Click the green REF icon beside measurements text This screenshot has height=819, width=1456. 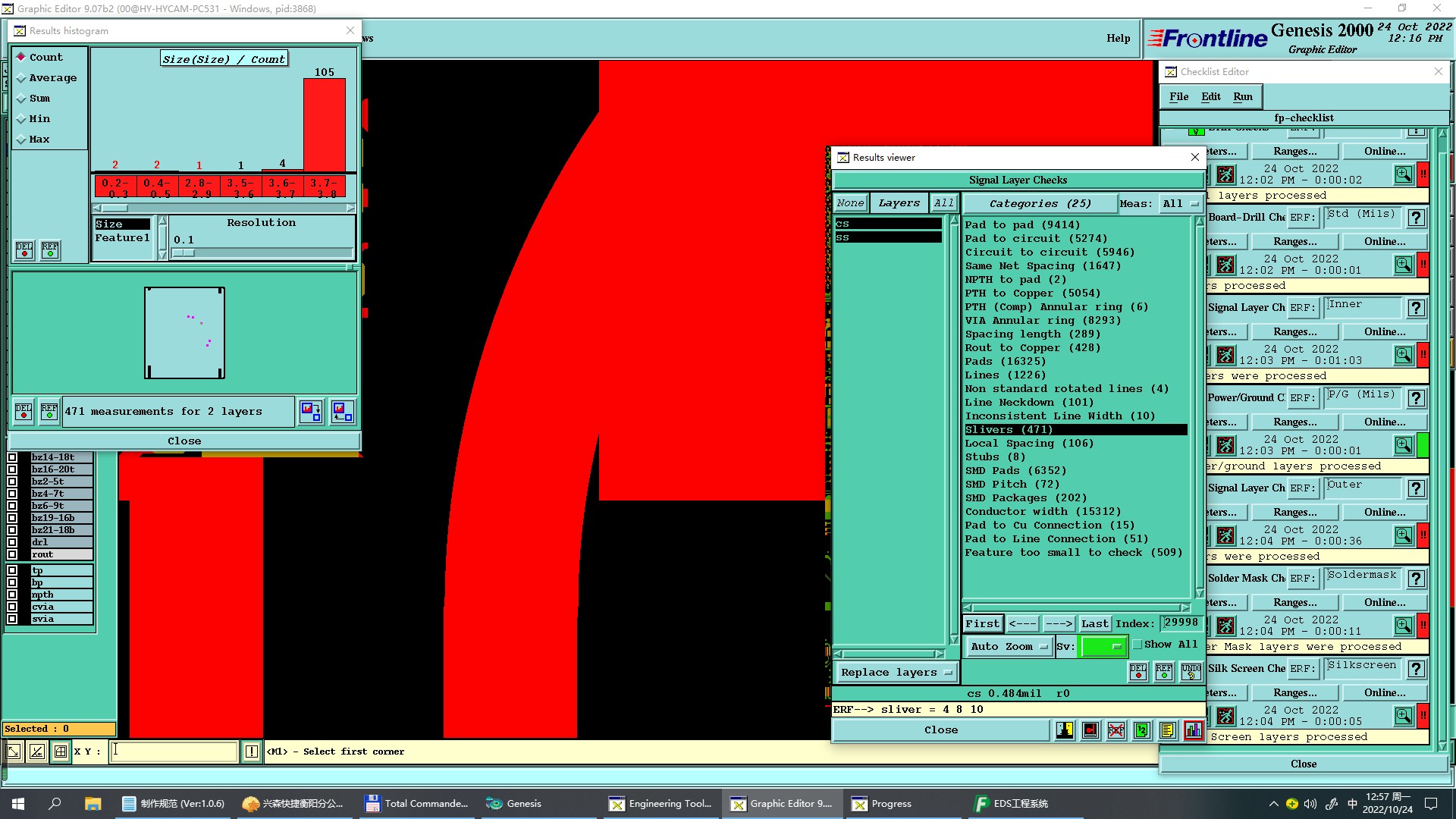tap(49, 411)
